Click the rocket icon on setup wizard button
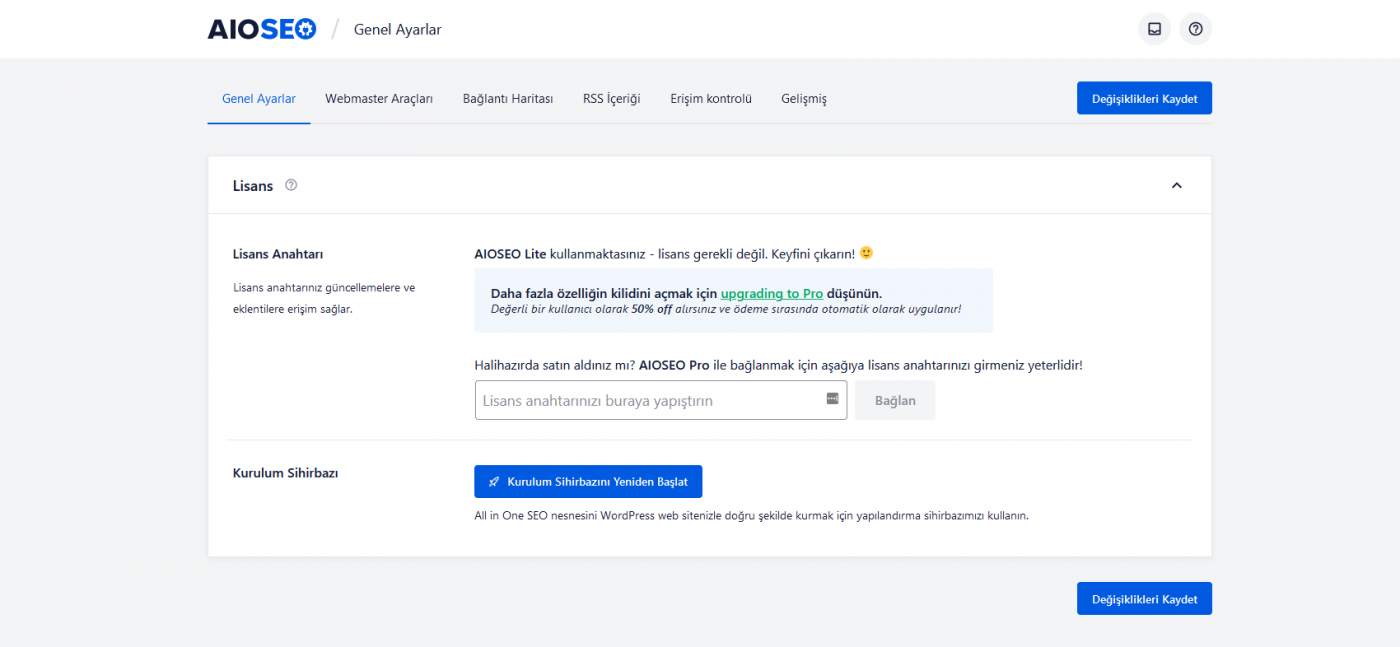Image resolution: width=1400 pixels, height=647 pixels. pyautogui.click(x=493, y=481)
